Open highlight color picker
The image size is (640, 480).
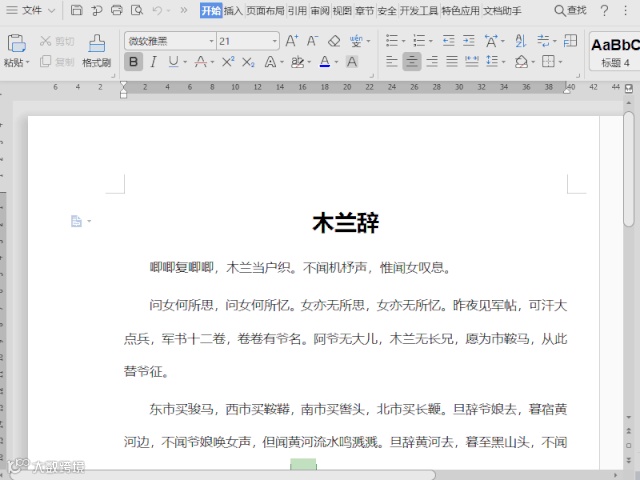297,62
